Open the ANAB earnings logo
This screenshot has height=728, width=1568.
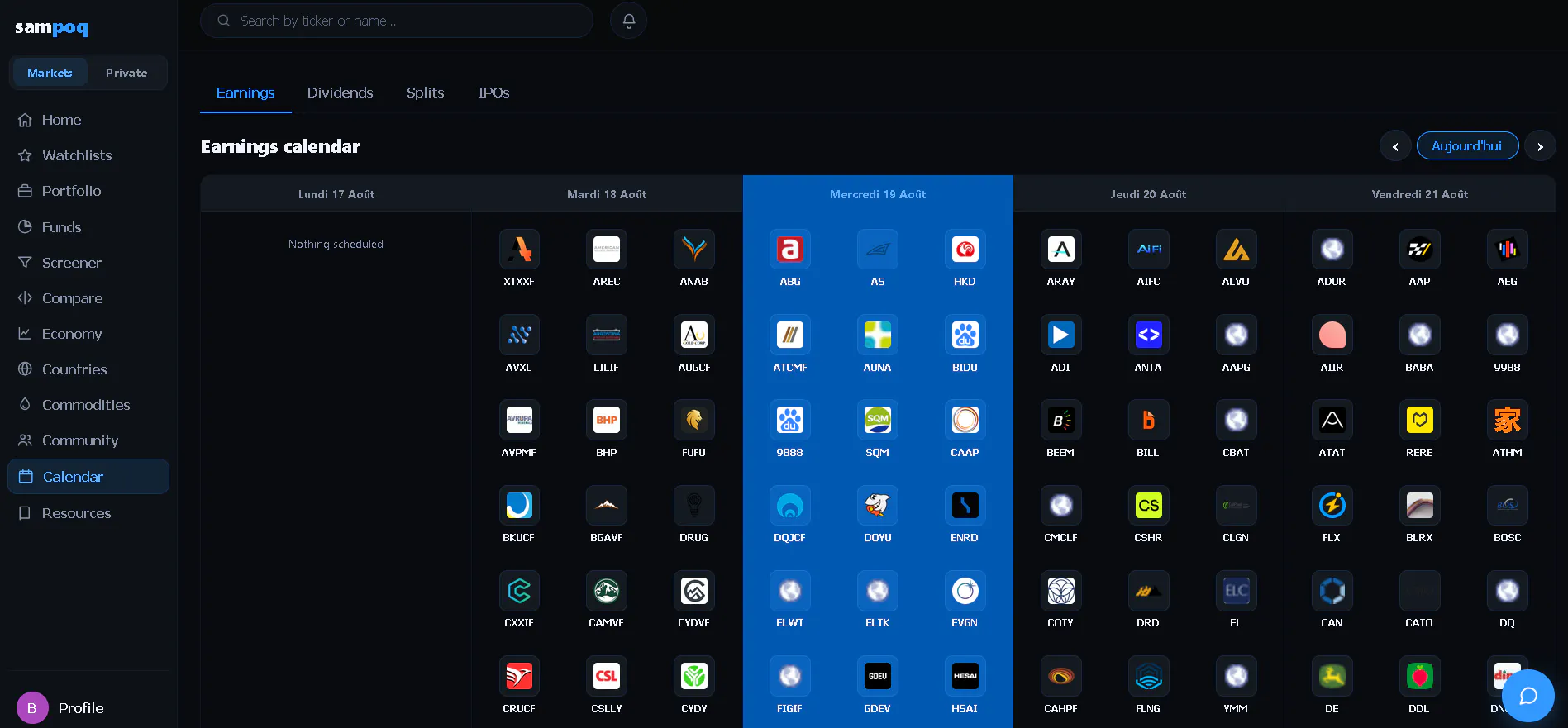click(x=694, y=250)
